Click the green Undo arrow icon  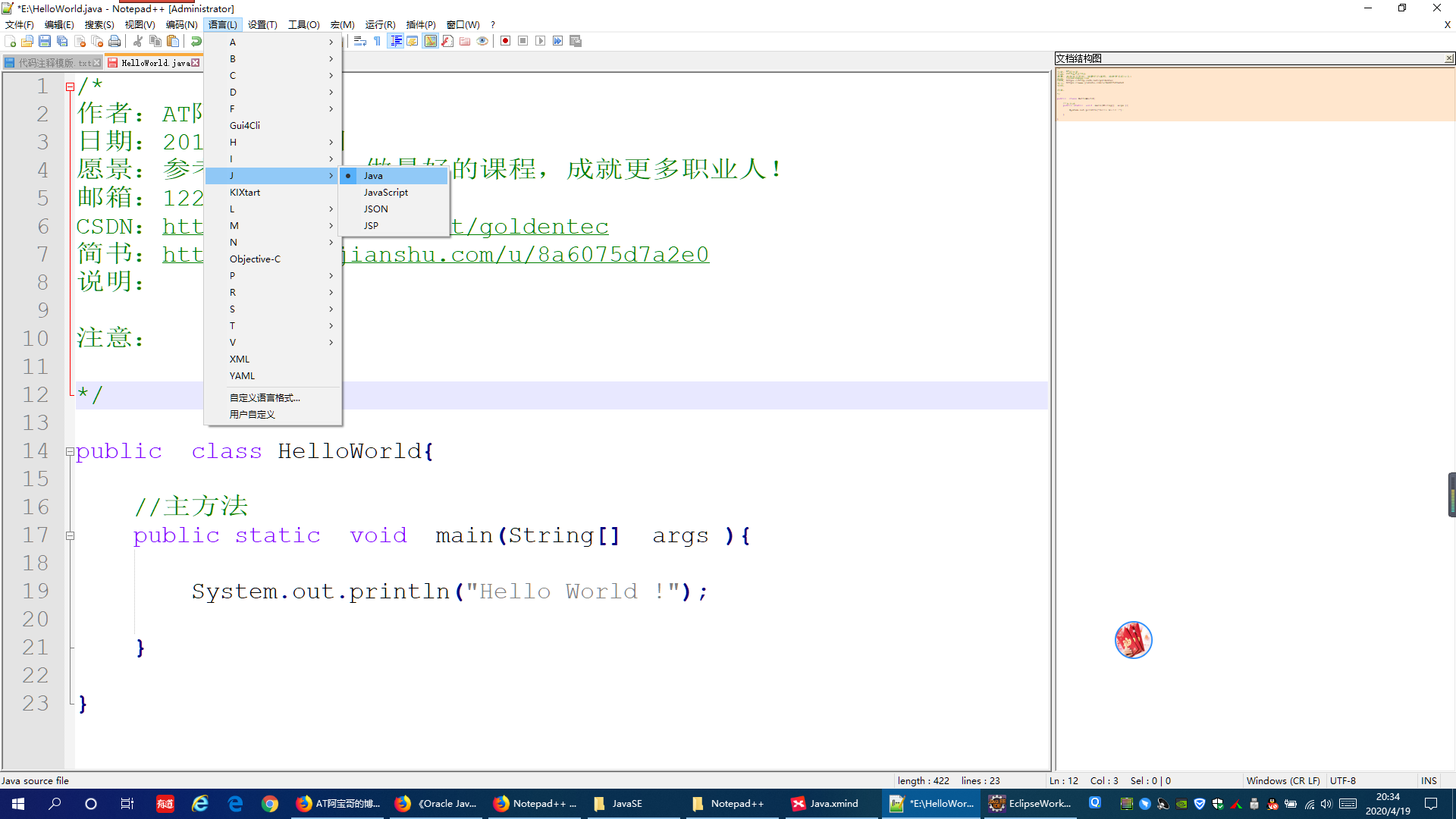pyautogui.click(x=196, y=41)
